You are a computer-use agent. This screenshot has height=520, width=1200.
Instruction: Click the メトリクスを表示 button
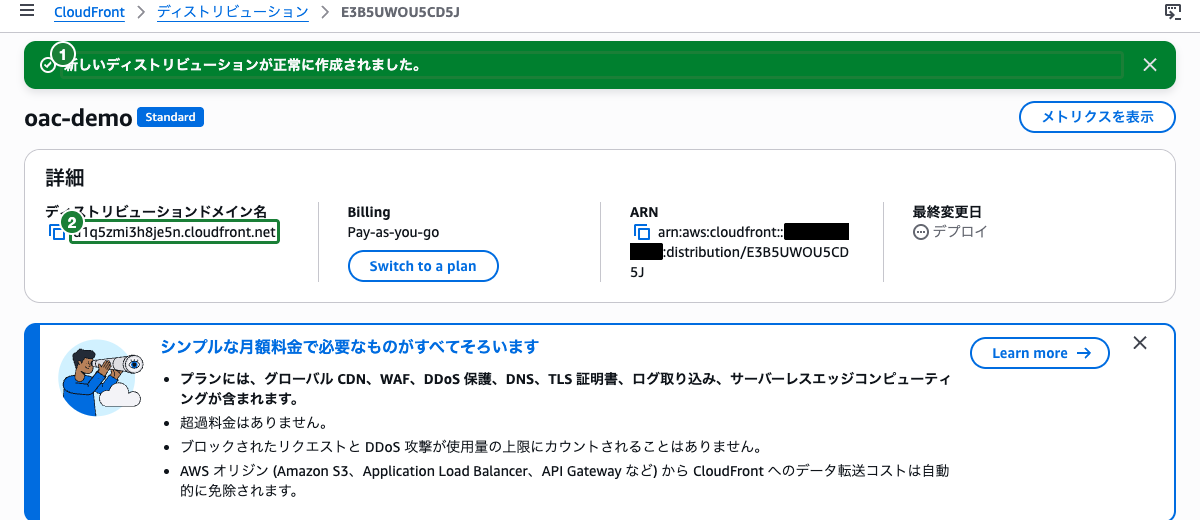point(1098,117)
